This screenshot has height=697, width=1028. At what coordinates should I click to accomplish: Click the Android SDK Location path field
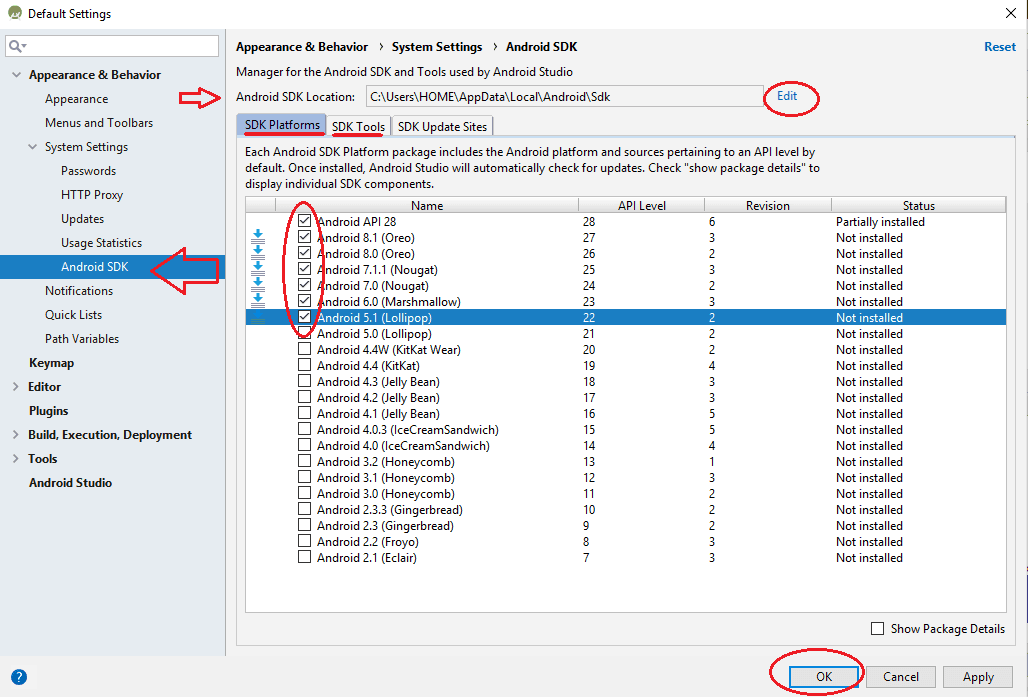click(x=564, y=96)
